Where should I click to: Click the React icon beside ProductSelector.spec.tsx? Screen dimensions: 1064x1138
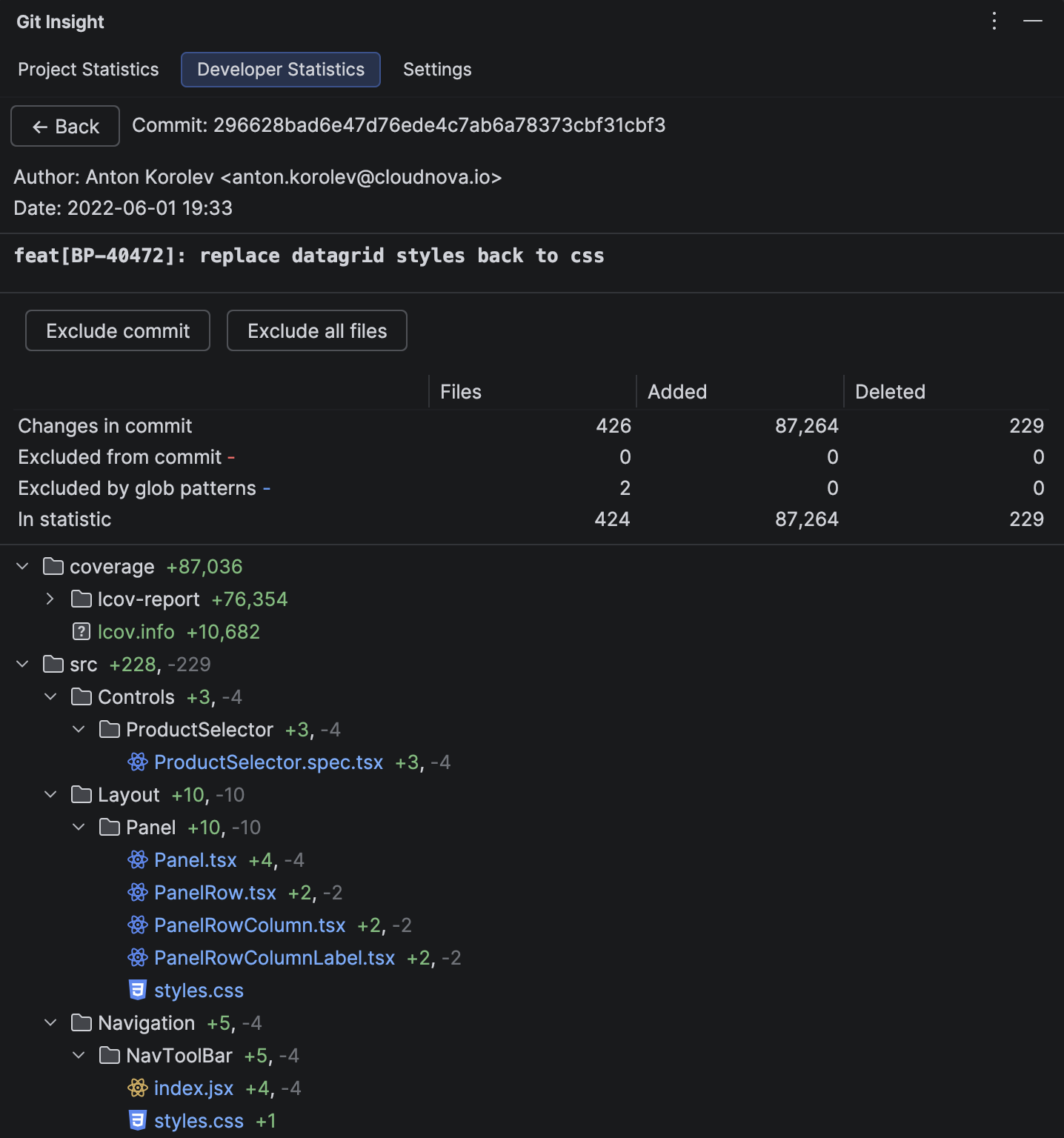point(138,762)
